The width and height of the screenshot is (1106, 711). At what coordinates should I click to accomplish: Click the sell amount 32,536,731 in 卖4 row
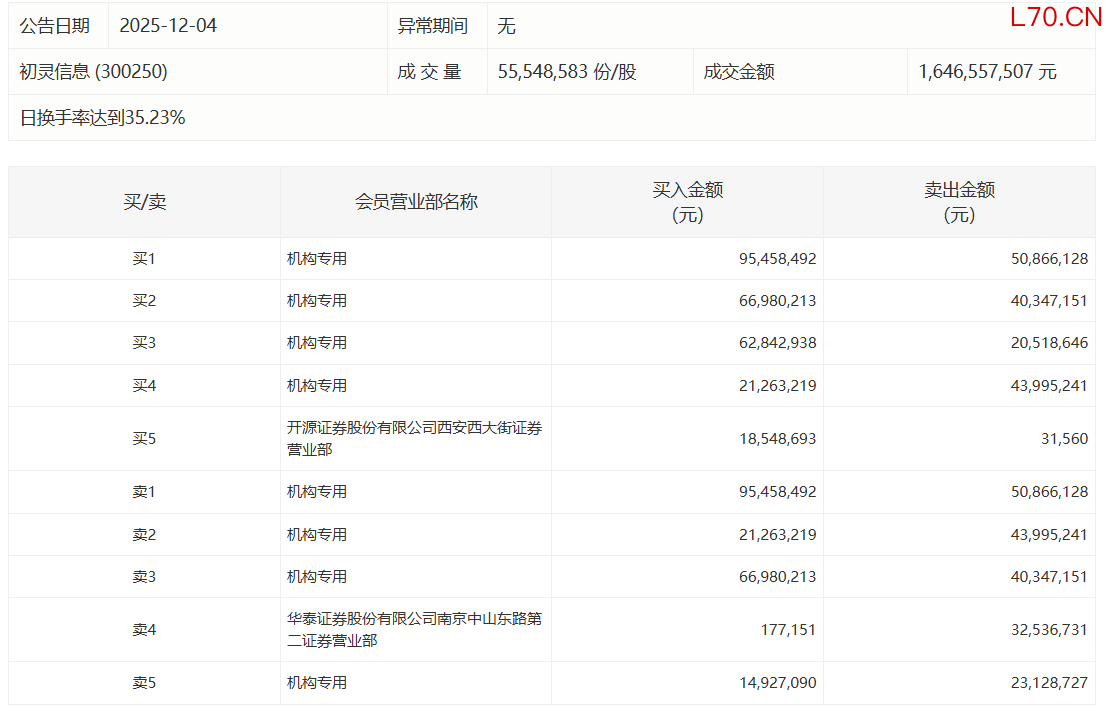(1049, 630)
